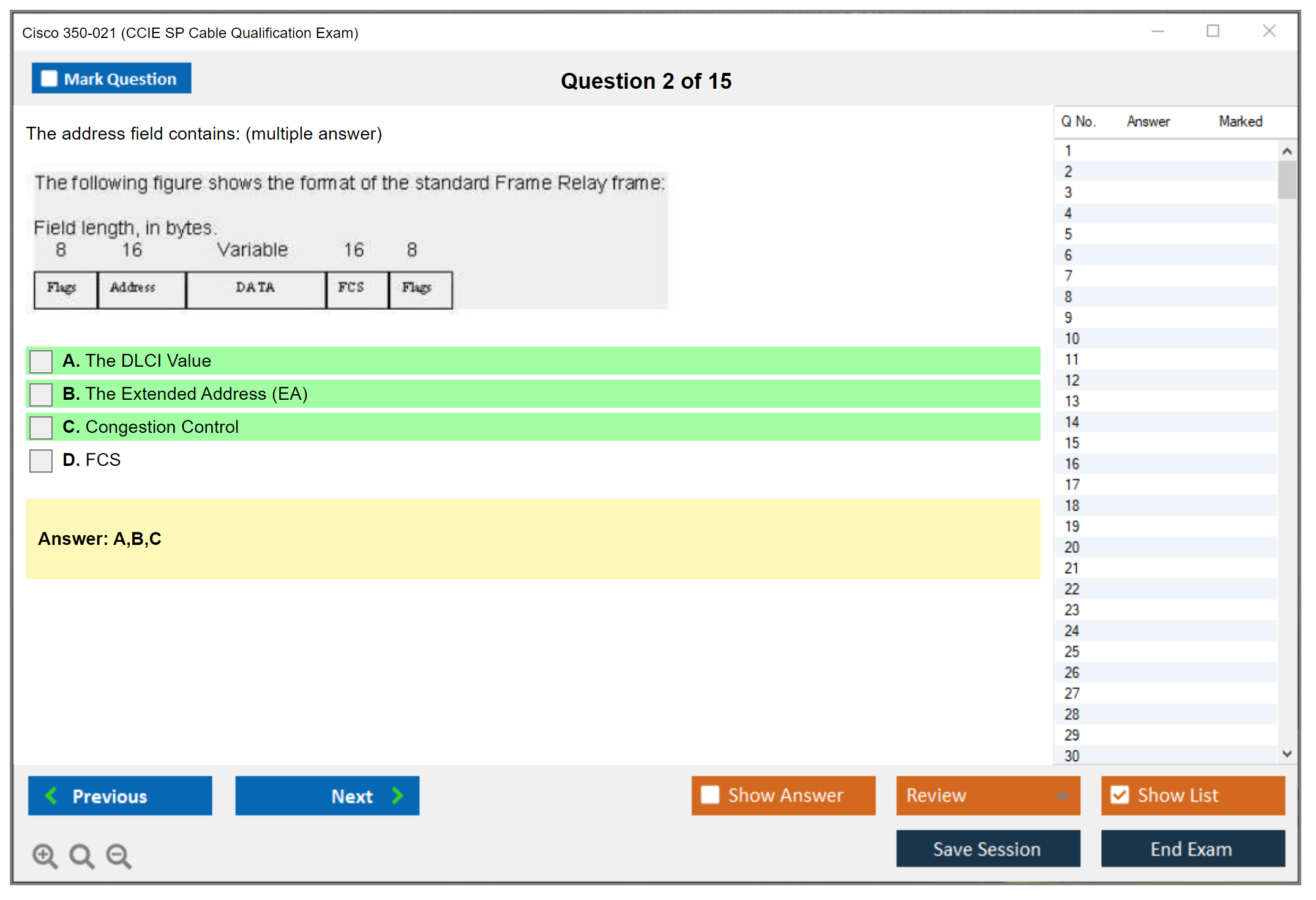The height and width of the screenshot is (900, 1316).
Task: Check option A The DLCI Value
Action: tap(41, 361)
